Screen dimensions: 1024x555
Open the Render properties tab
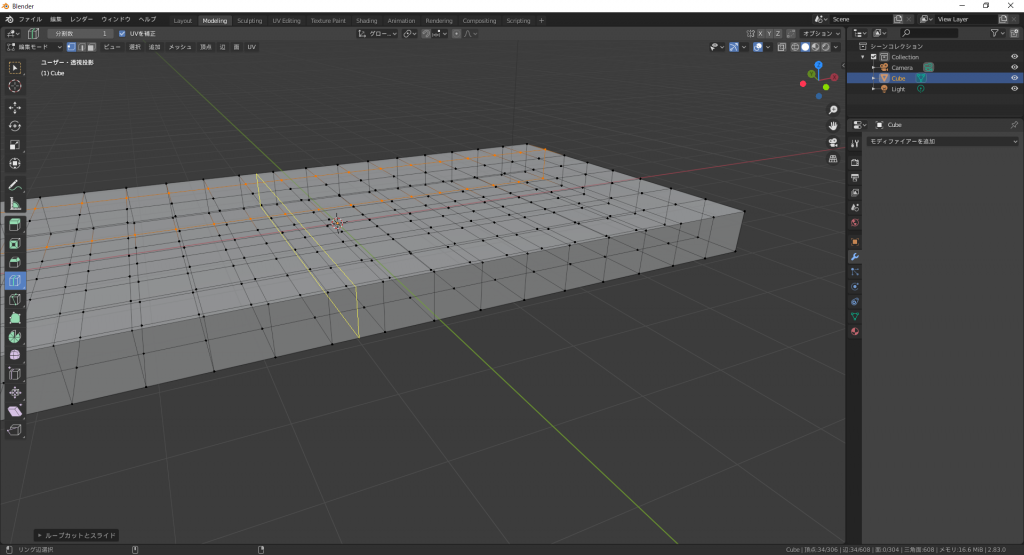coord(854,162)
